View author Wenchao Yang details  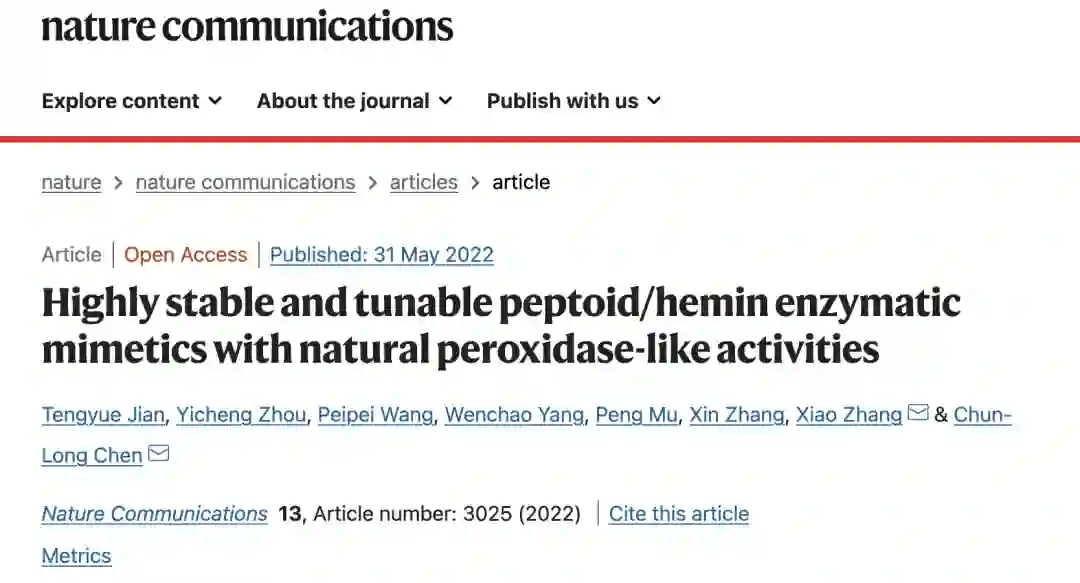(x=514, y=415)
